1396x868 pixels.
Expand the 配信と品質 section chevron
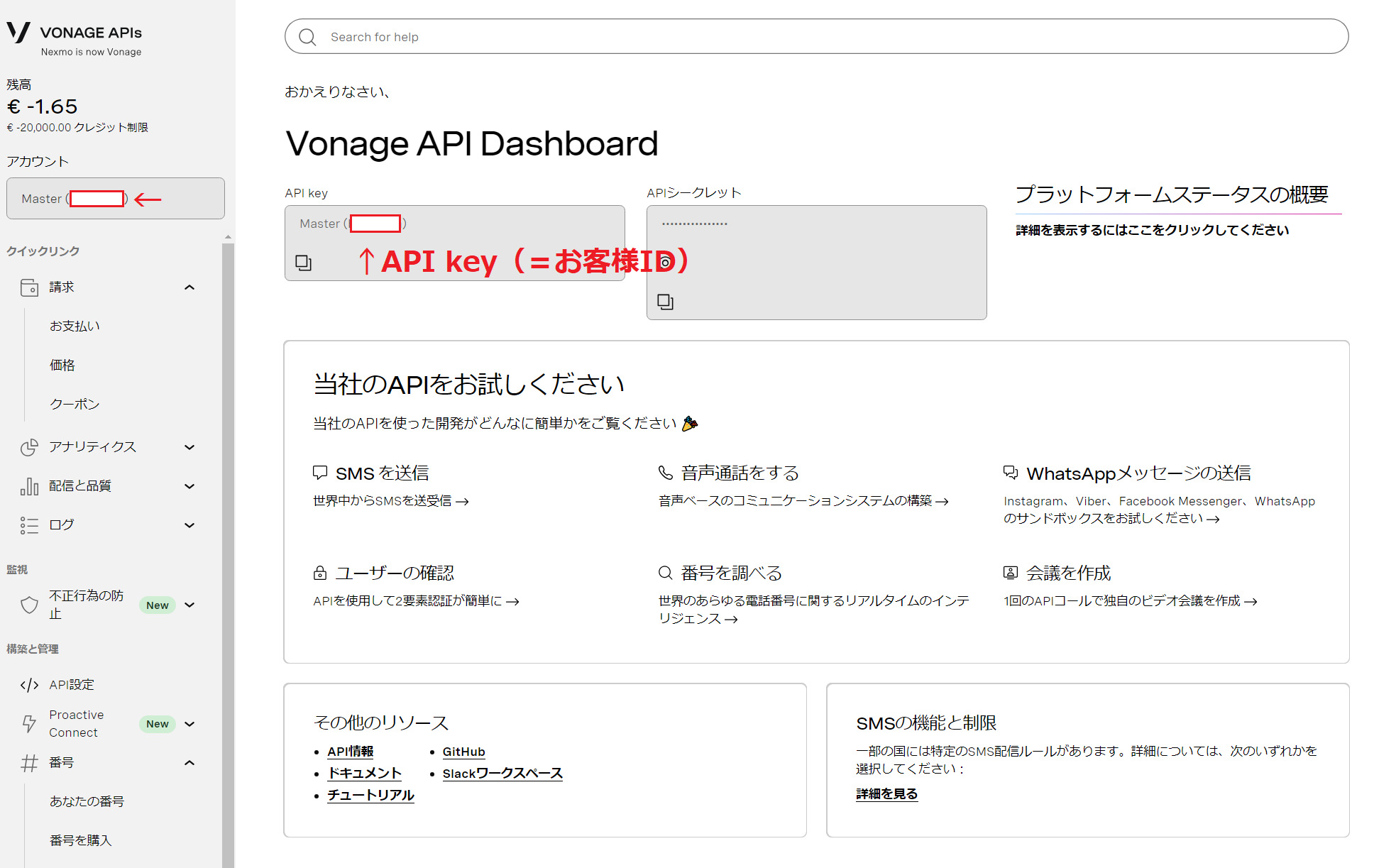coord(189,486)
